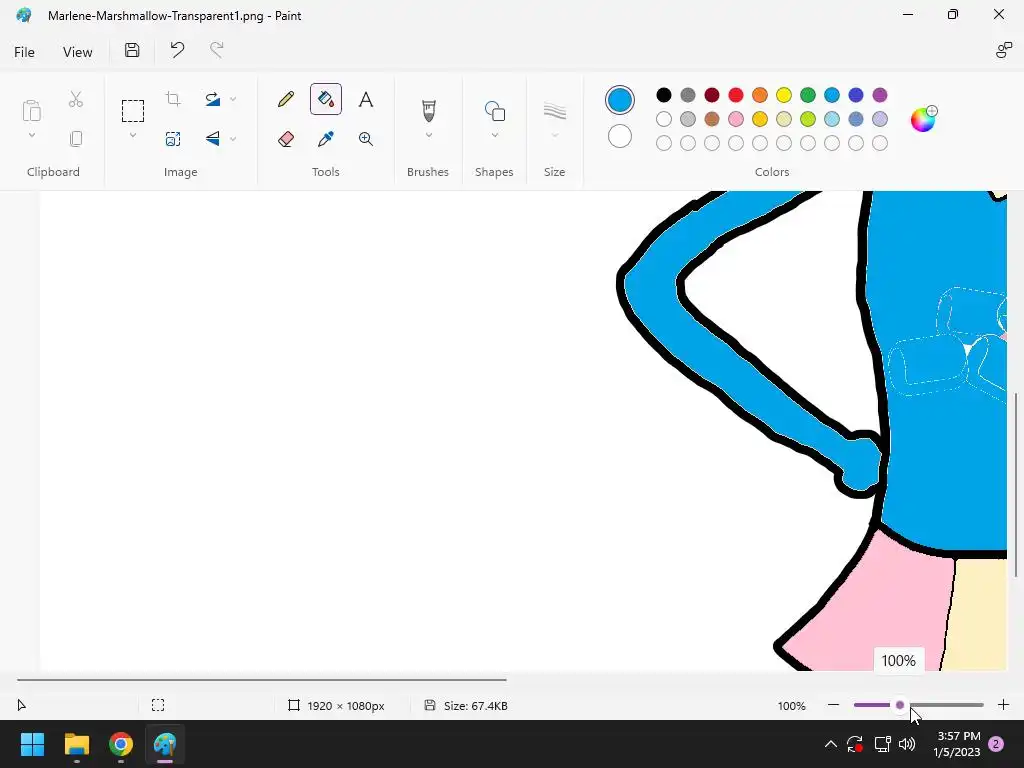Open the File menu
This screenshot has width=1024, height=768.
pyautogui.click(x=24, y=52)
